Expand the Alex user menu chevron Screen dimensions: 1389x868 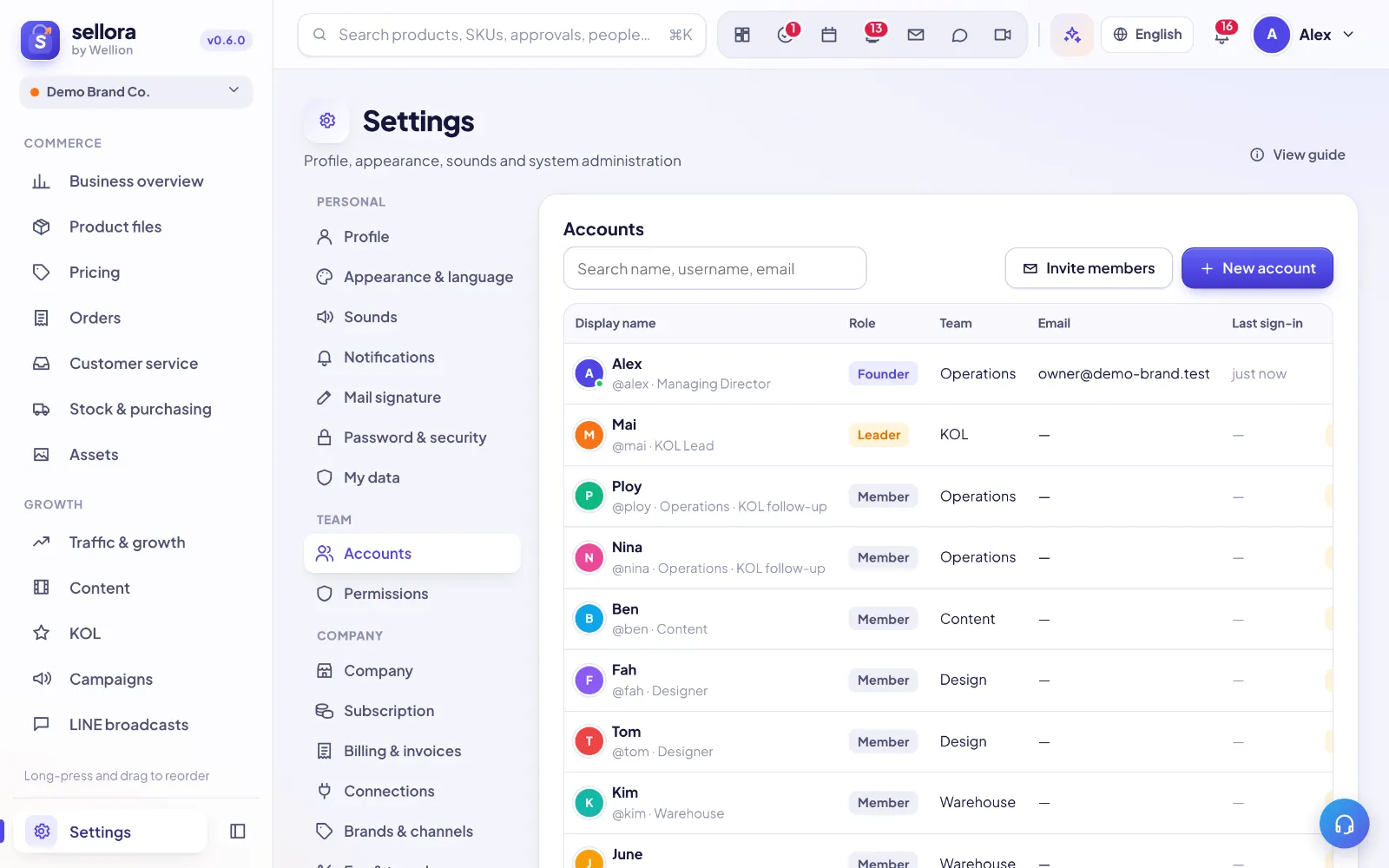click(1348, 35)
